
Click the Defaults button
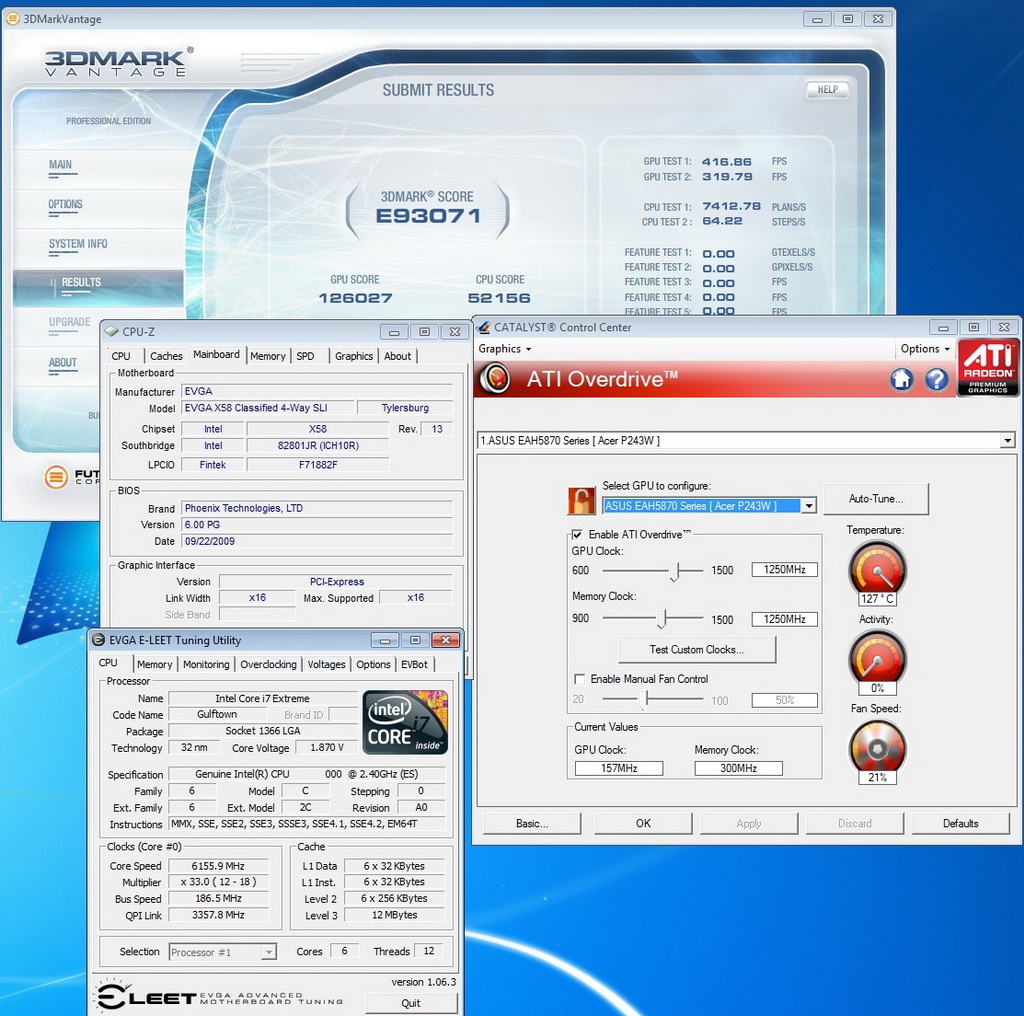(961, 823)
